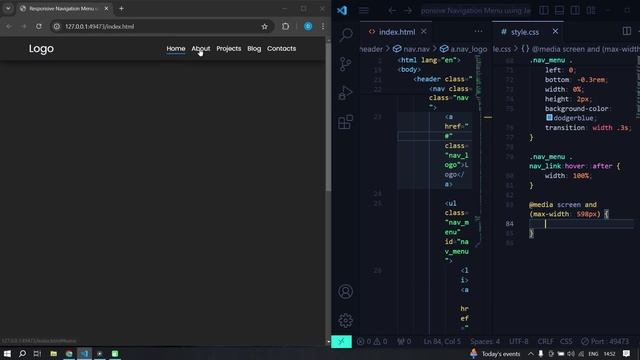Open the Customize Layout icon in VS Code
The width and height of the screenshot is (640, 360).
pyautogui.click(x=591, y=11)
